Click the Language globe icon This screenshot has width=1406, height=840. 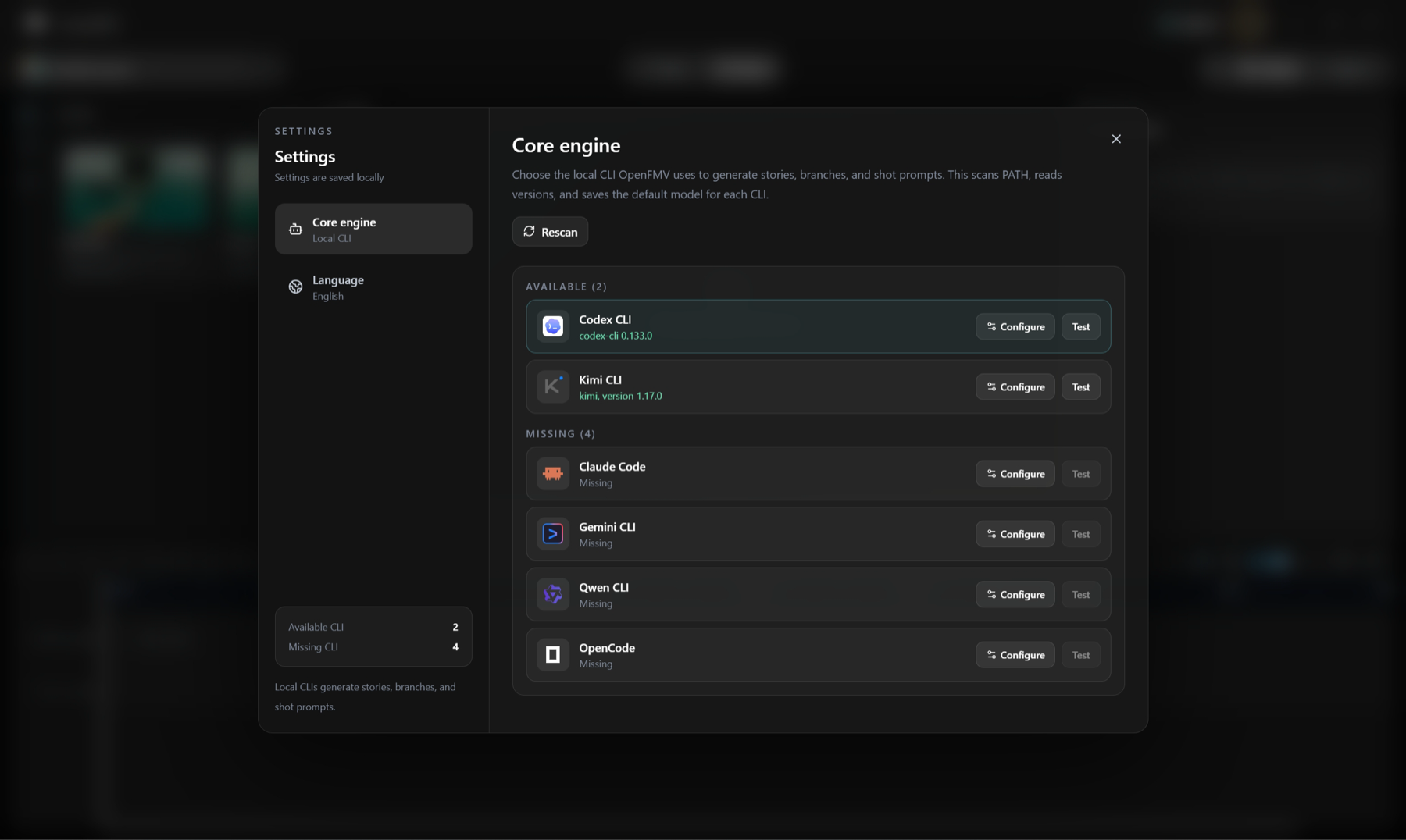click(x=295, y=287)
